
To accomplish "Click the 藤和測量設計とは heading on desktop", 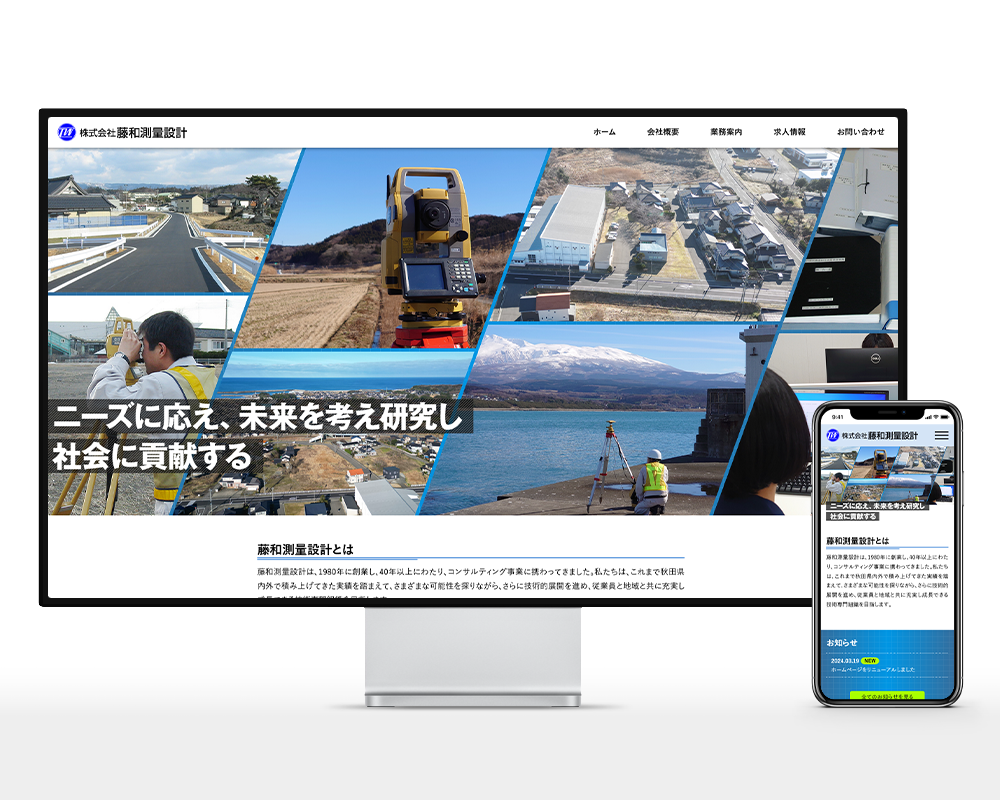I will (305, 549).
